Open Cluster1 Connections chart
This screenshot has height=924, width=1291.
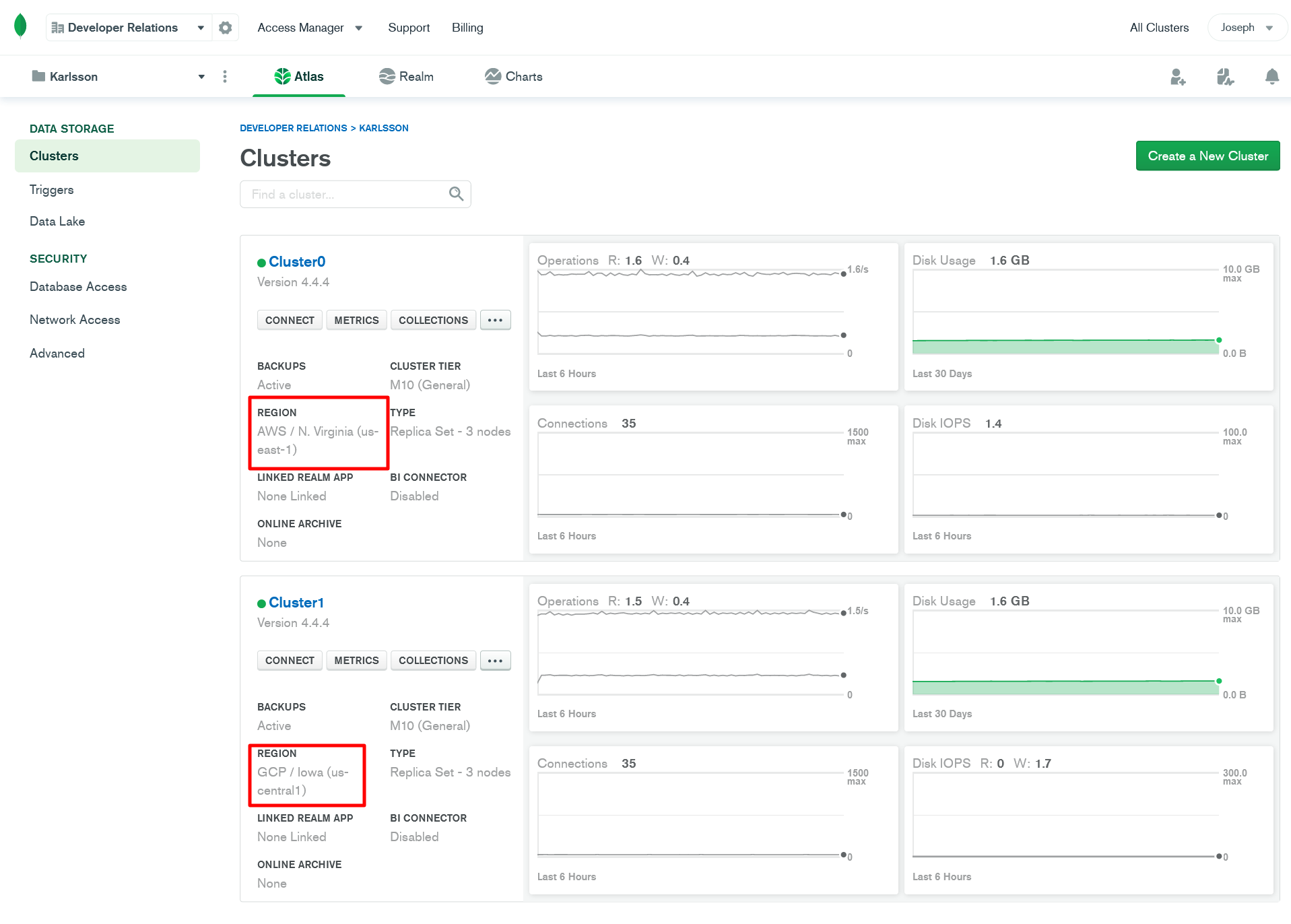[713, 820]
